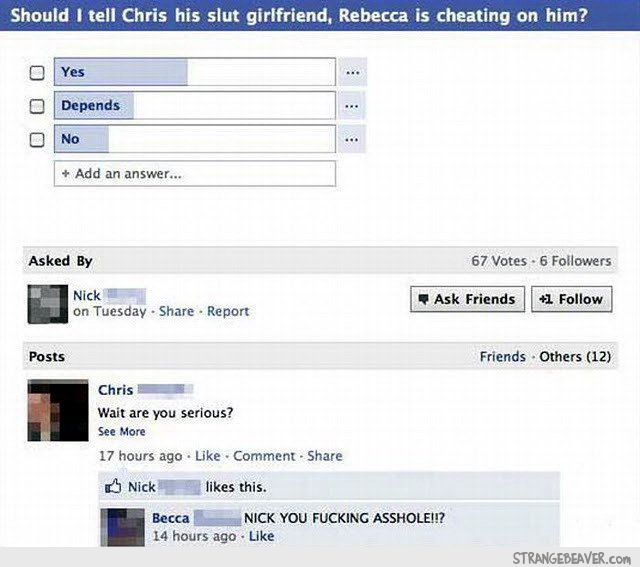Open options menu beside Yes answer
Viewport: 640px width, 567px height.
(x=352, y=72)
